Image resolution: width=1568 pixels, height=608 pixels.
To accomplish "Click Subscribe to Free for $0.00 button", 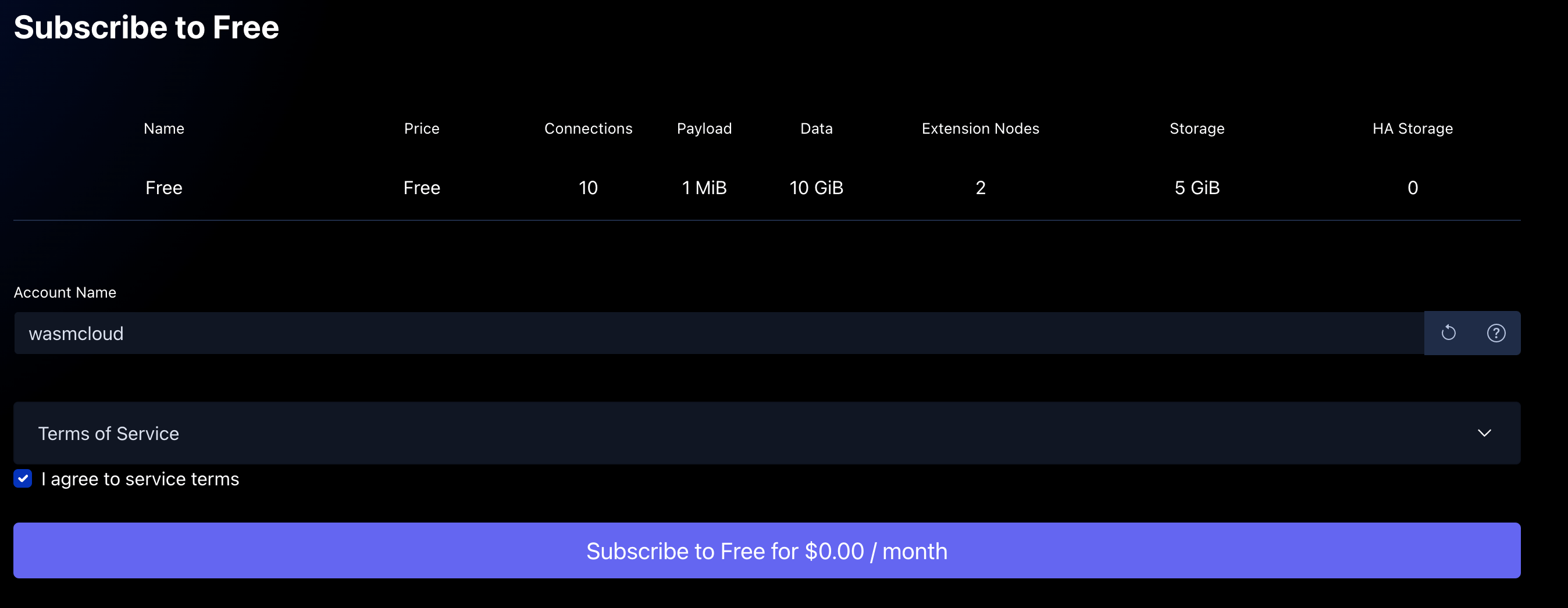I will pyautogui.click(x=767, y=550).
